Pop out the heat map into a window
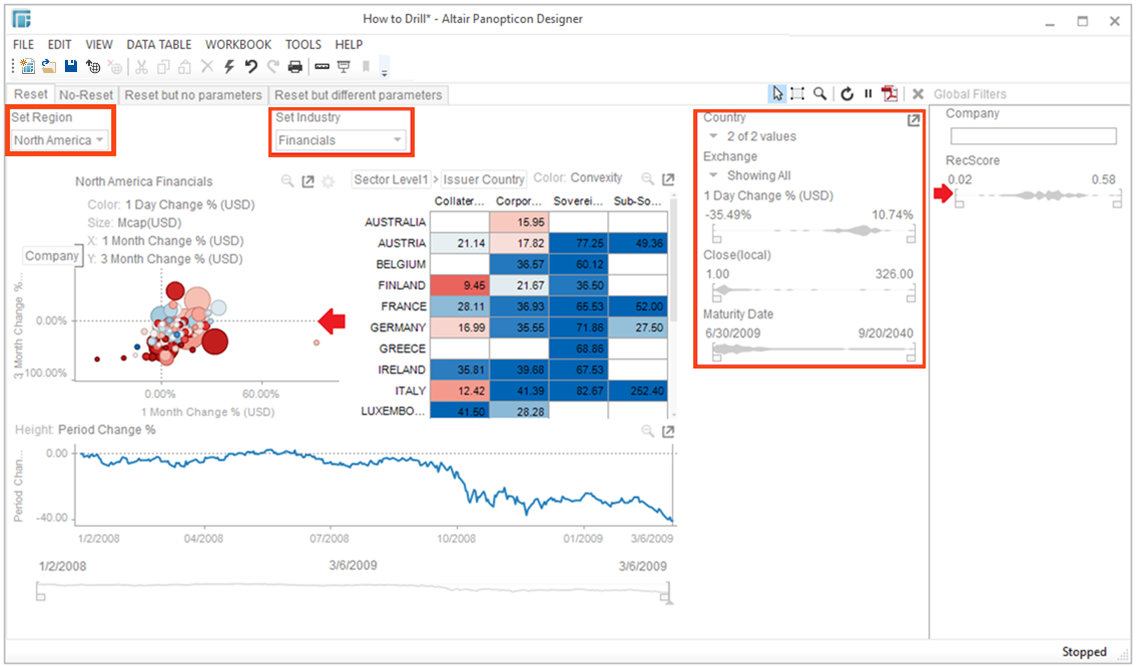Viewport: 1137px width, 667px height. 667,179
